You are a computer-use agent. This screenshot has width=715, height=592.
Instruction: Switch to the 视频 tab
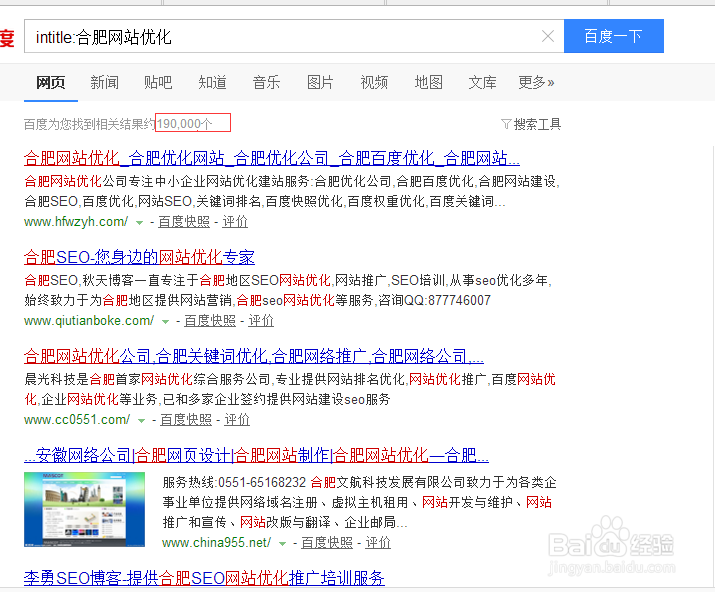[x=374, y=83]
